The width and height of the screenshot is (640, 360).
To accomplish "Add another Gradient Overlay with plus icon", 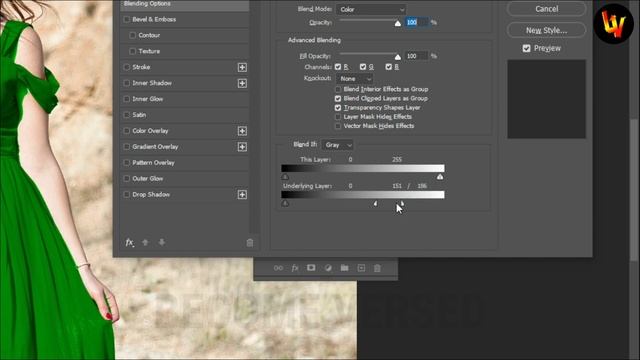I will click(242, 147).
